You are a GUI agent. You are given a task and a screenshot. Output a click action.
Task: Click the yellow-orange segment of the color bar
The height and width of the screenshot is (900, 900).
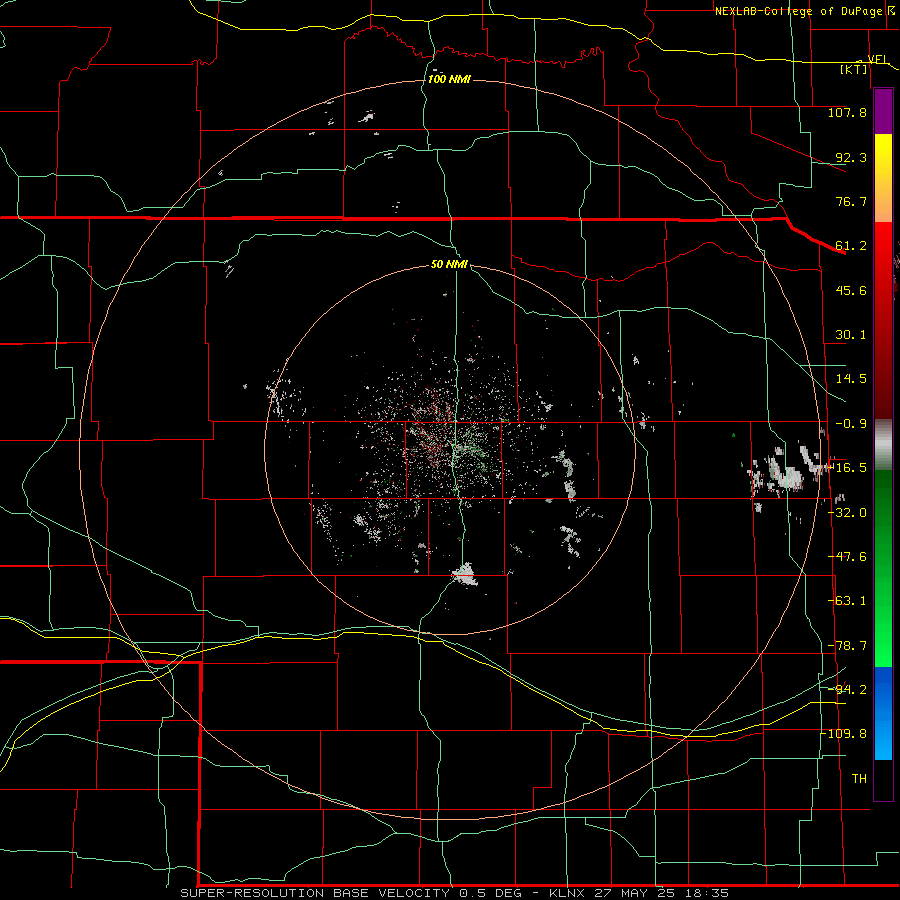883,178
